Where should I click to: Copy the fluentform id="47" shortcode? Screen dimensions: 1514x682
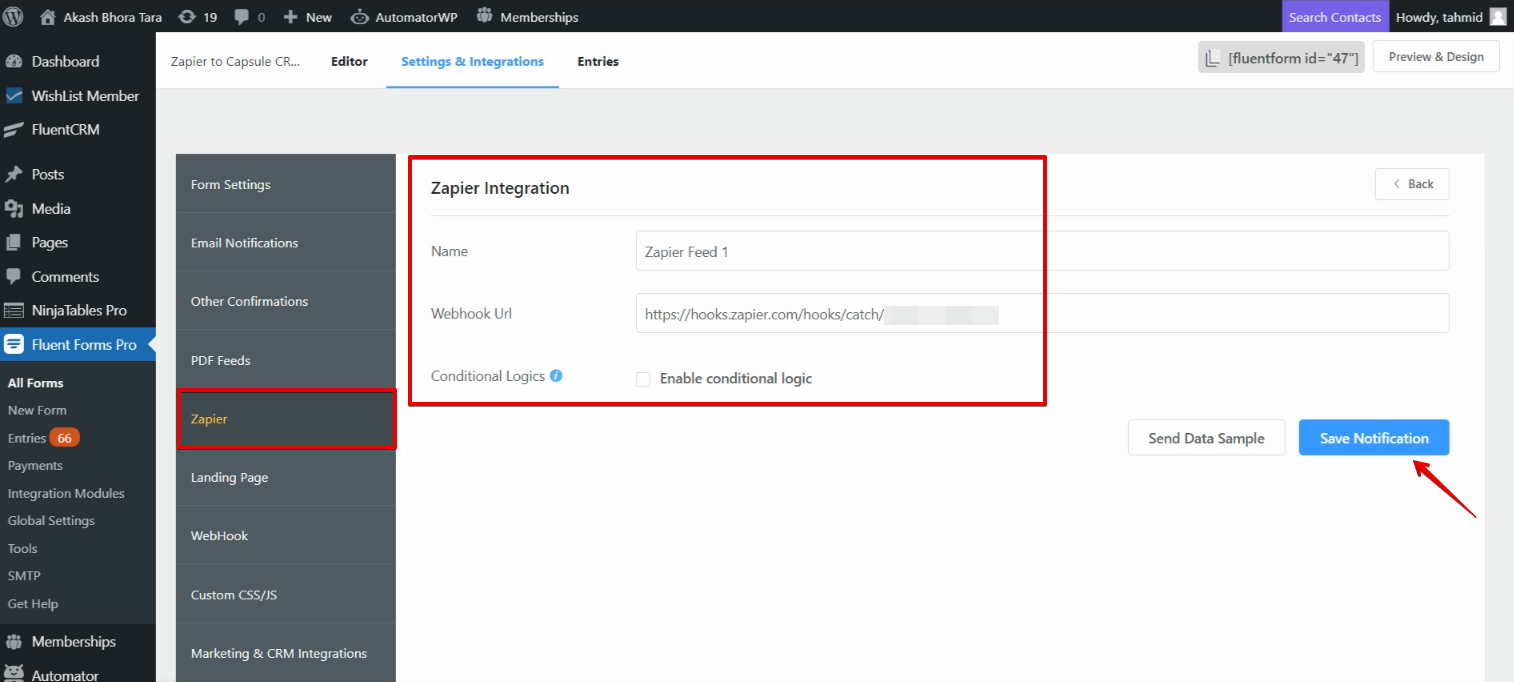pyautogui.click(x=1281, y=58)
